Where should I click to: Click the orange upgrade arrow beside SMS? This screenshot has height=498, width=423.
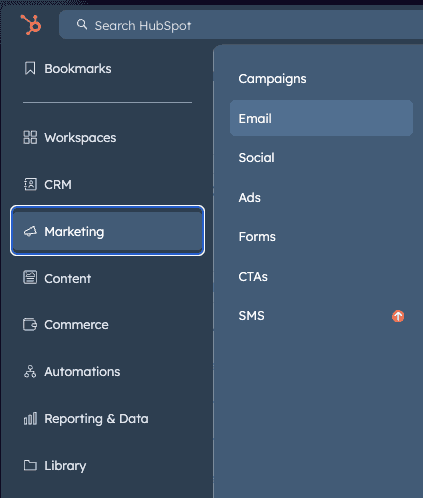click(398, 316)
